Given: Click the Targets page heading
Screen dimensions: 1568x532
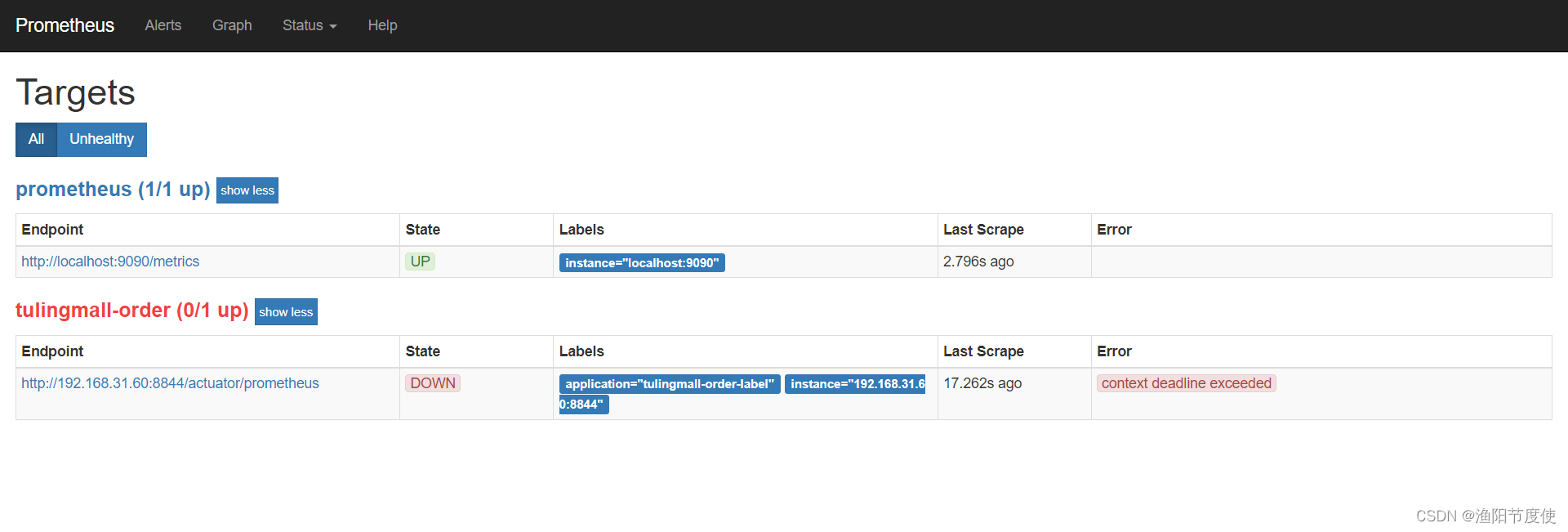Looking at the screenshot, I should click(x=75, y=92).
